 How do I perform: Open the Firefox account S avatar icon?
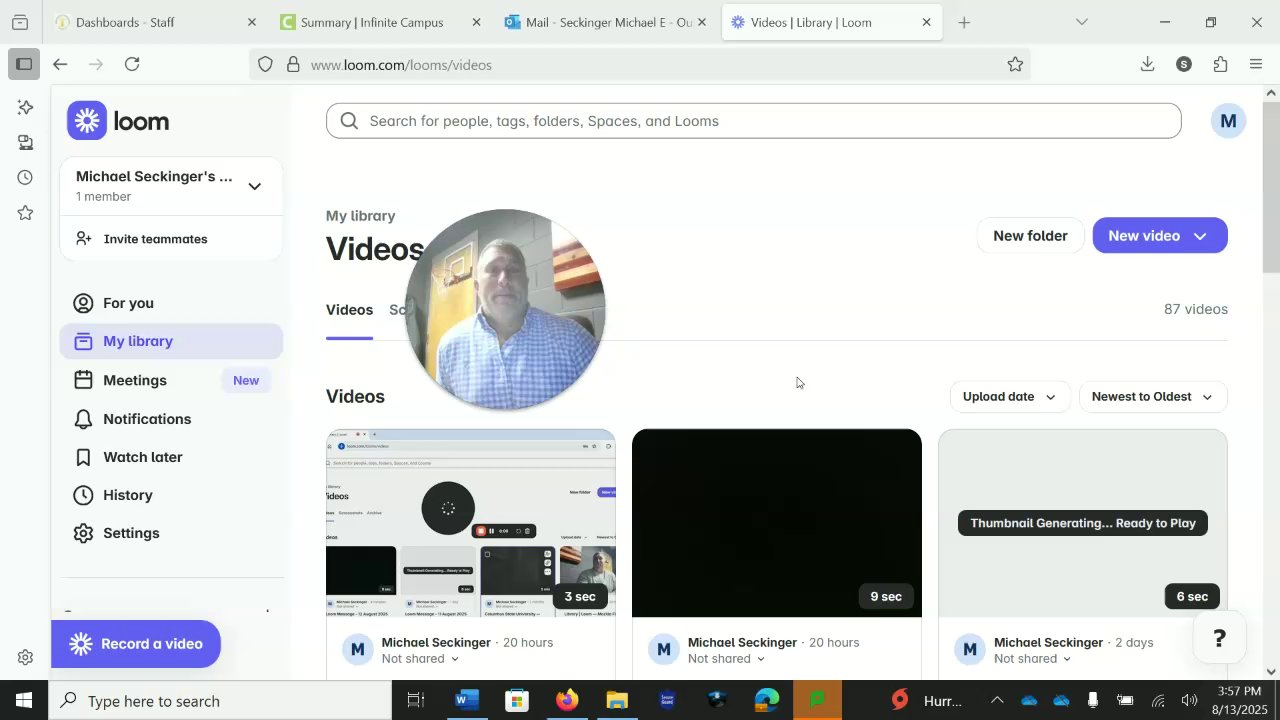[x=1184, y=64]
